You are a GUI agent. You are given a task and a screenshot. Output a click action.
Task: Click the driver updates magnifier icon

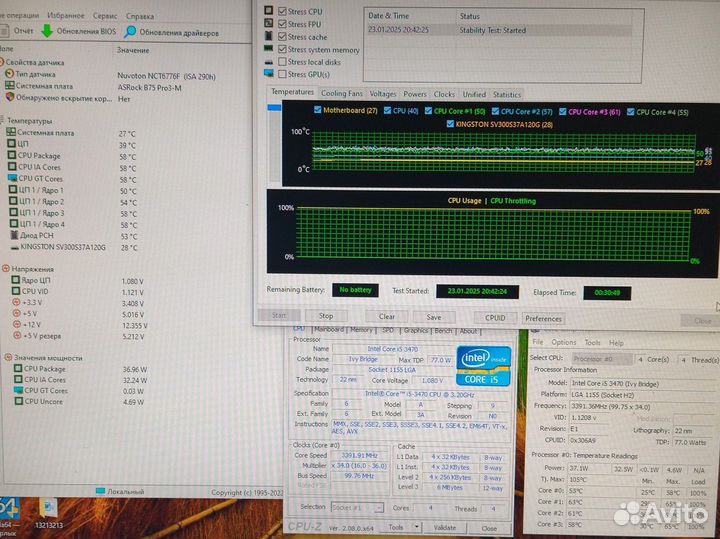tap(130, 32)
